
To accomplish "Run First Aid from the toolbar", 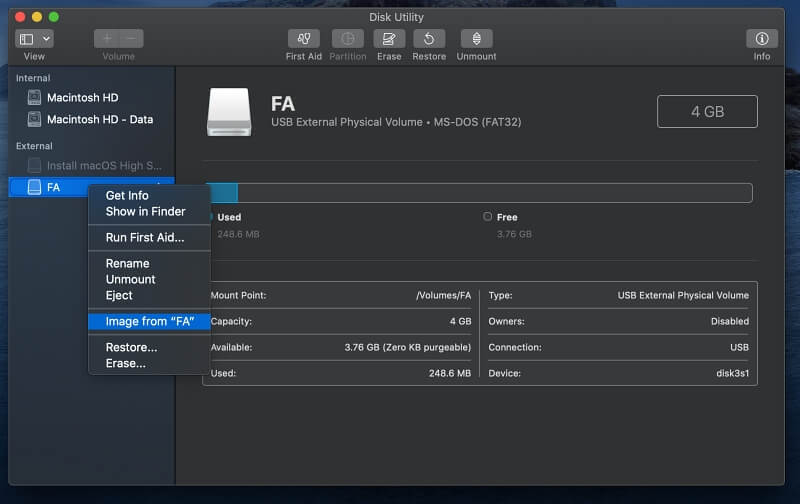I will click(304, 39).
